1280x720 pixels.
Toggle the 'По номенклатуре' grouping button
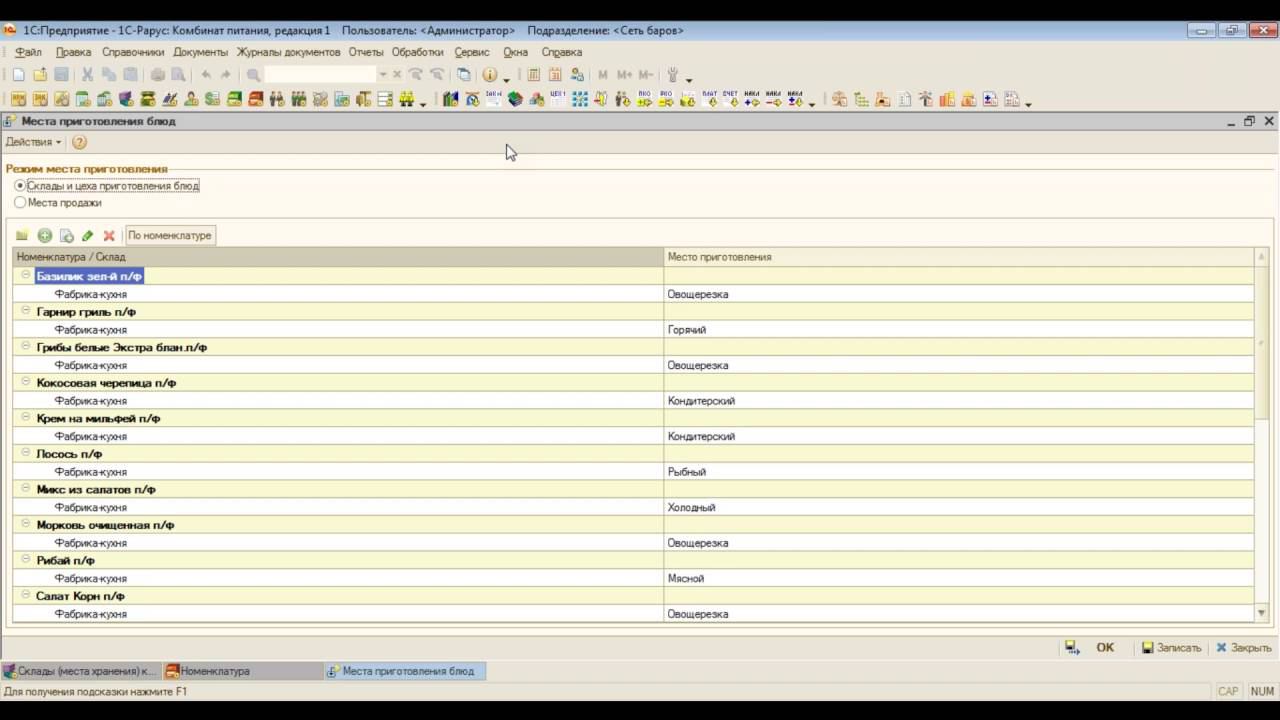(170, 236)
